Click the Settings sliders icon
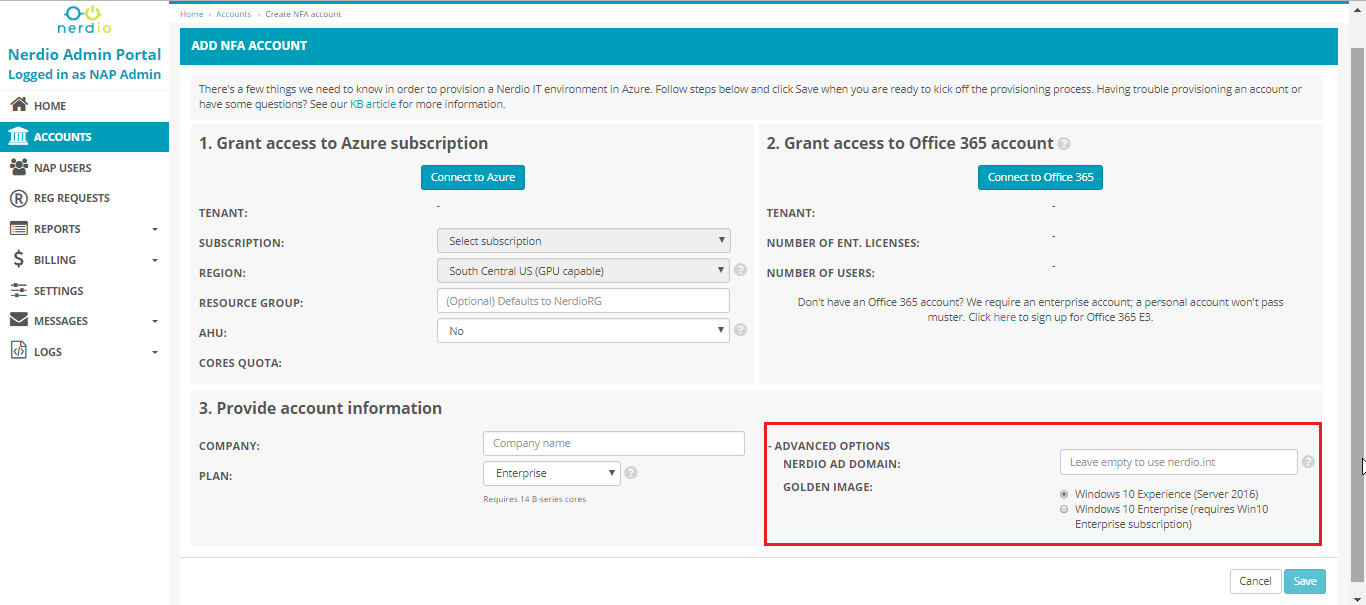The height and width of the screenshot is (605, 1366). 18,291
